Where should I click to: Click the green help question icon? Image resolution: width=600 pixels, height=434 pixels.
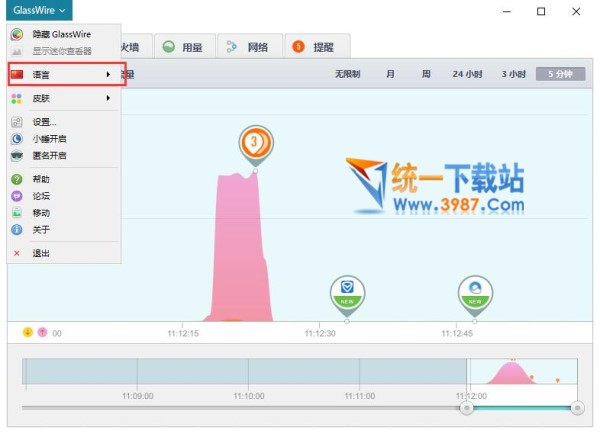(x=16, y=179)
